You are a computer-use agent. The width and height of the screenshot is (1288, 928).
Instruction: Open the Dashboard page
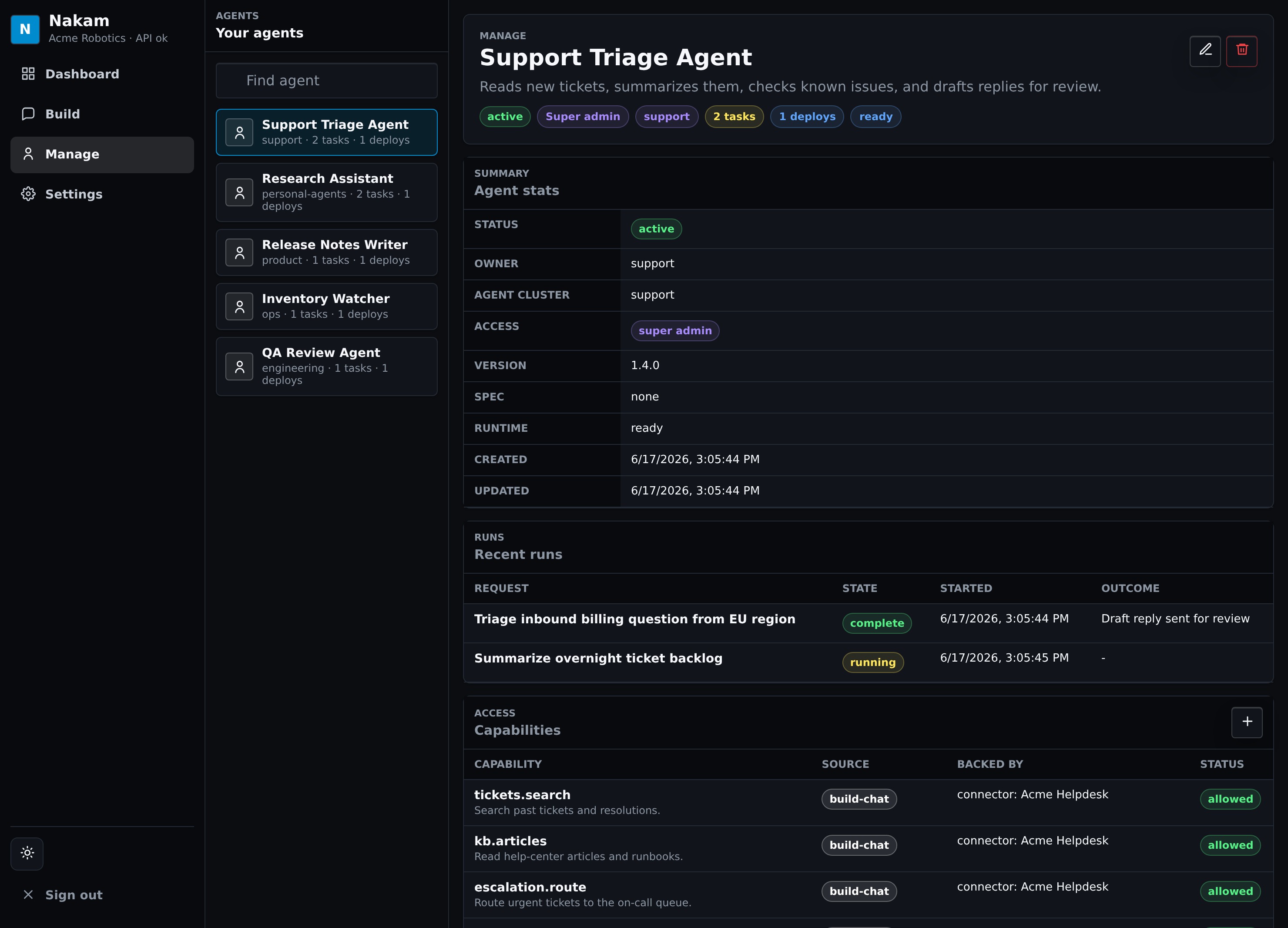(102, 74)
